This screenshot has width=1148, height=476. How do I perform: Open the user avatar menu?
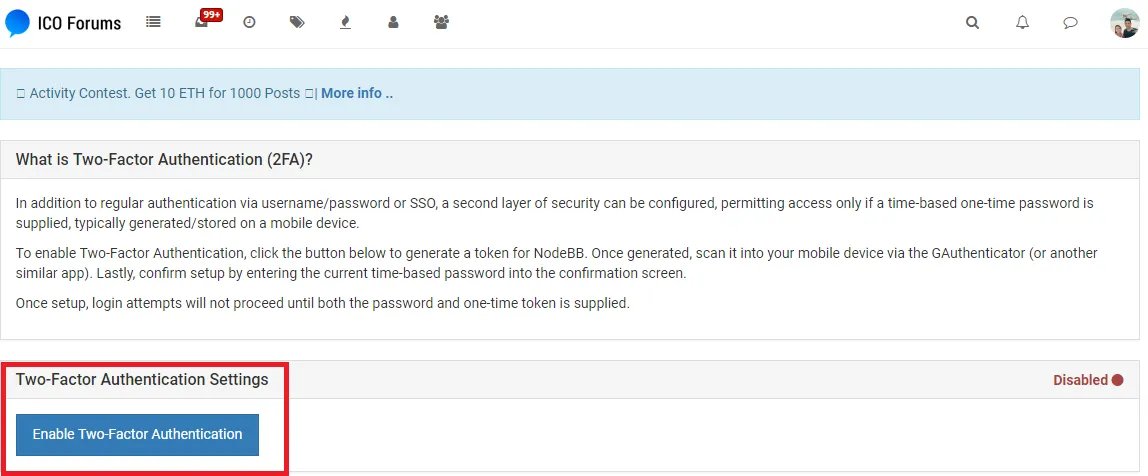pos(1125,23)
